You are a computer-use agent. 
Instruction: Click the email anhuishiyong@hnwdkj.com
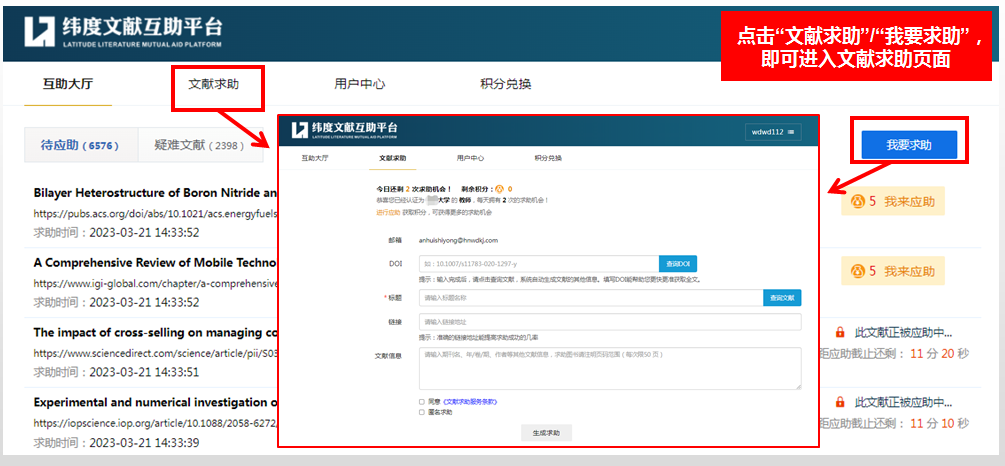[x=458, y=240]
